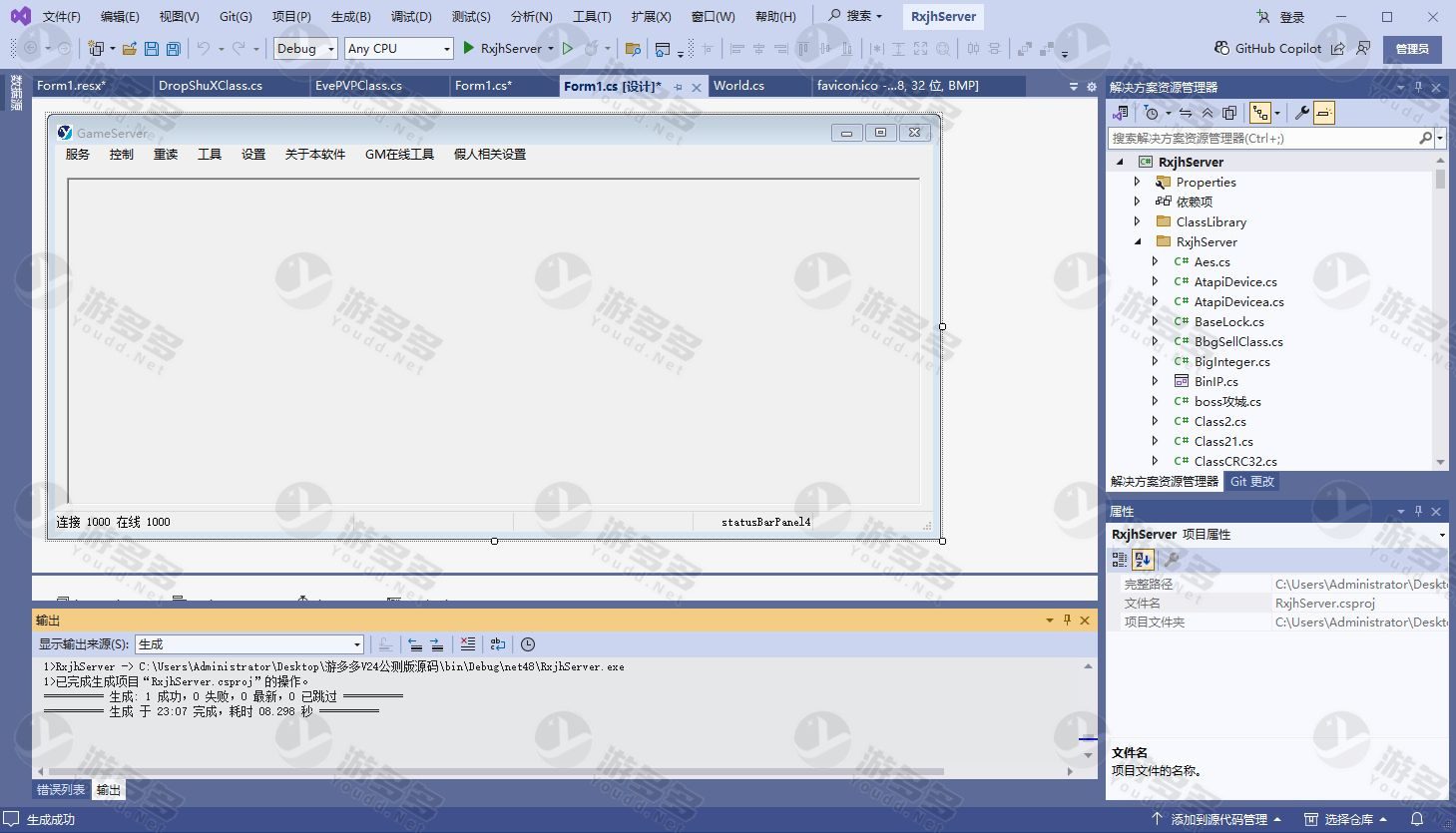Pin the Output panel with auto-hide pin
1456x833 pixels.
click(1067, 621)
